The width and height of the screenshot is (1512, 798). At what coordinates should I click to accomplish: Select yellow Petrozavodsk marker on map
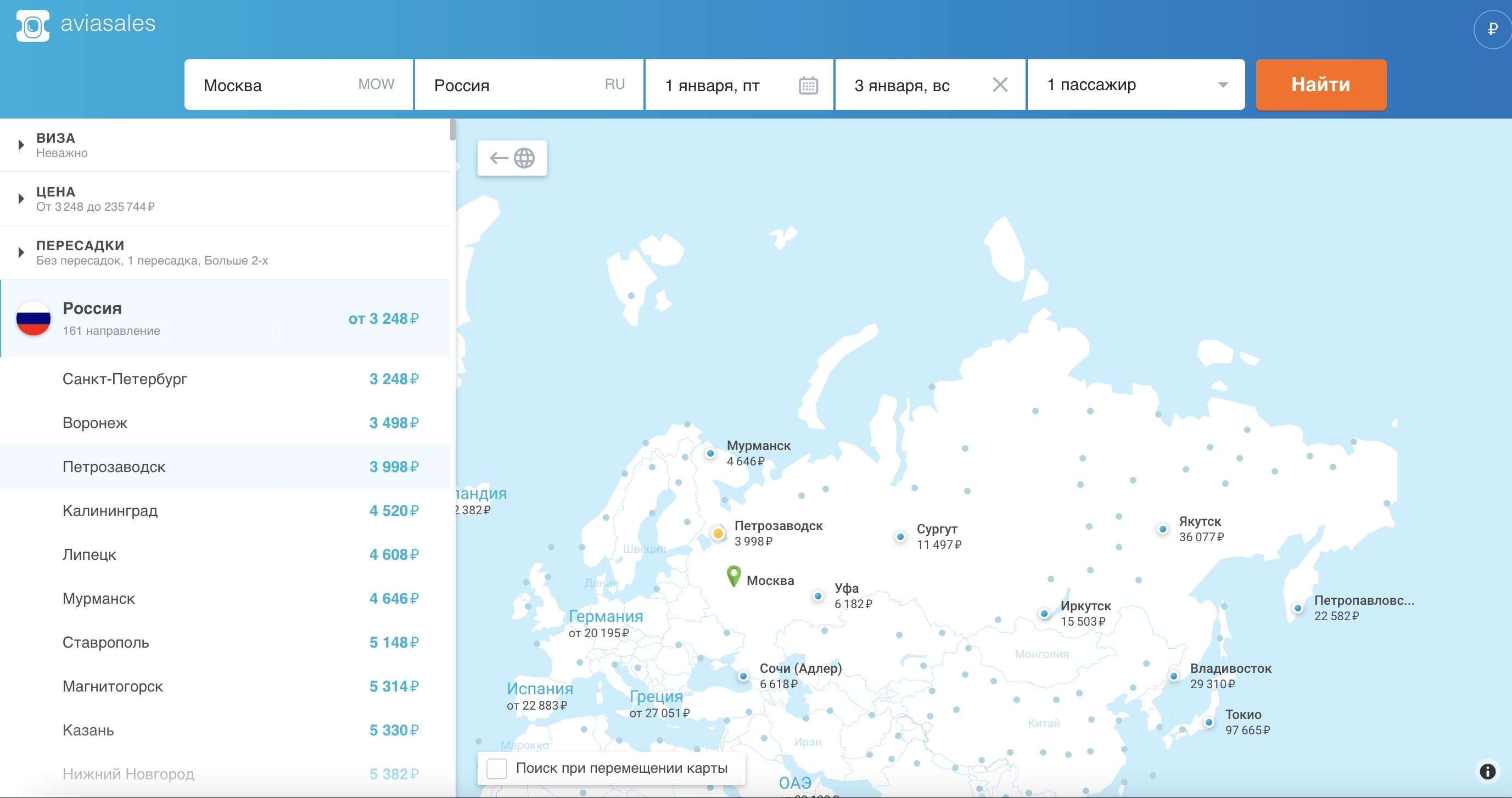[717, 533]
